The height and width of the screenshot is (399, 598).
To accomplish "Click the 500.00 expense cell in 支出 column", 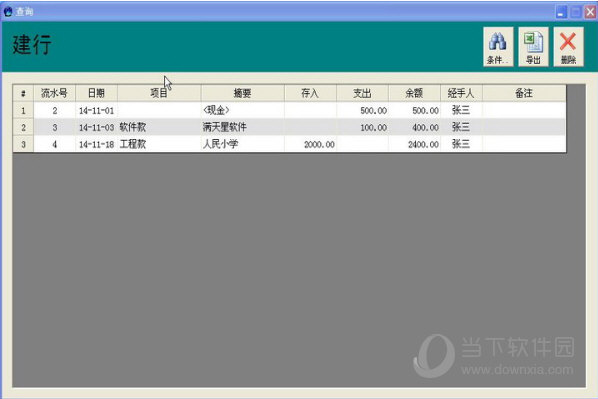I will pyautogui.click(x=362, y=111).
